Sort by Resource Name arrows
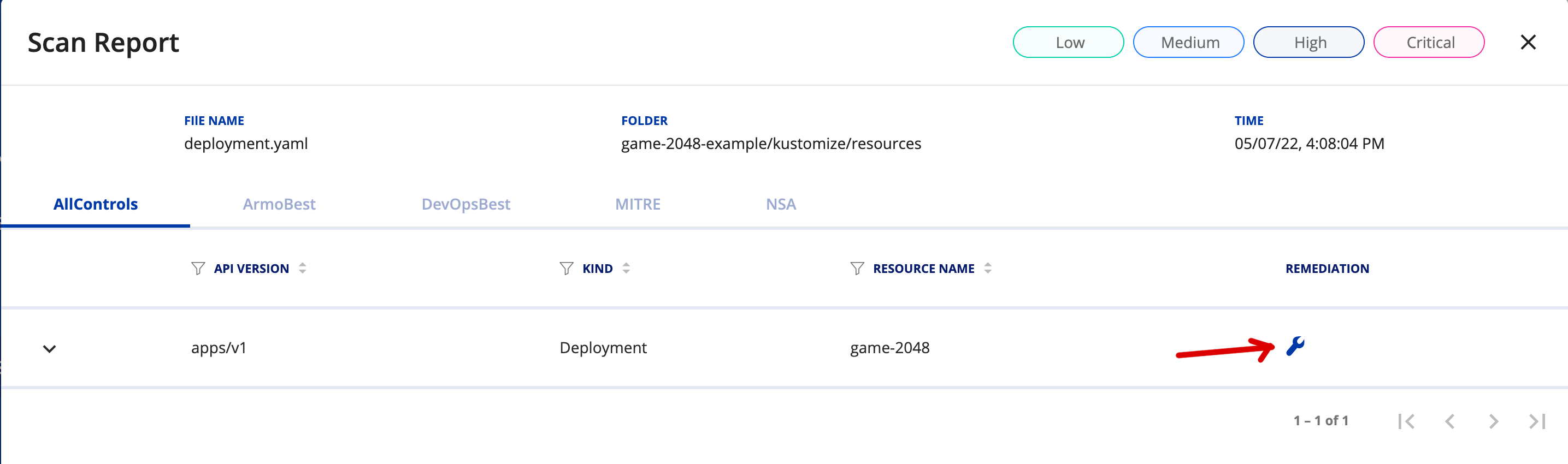 tap(988, 268)
